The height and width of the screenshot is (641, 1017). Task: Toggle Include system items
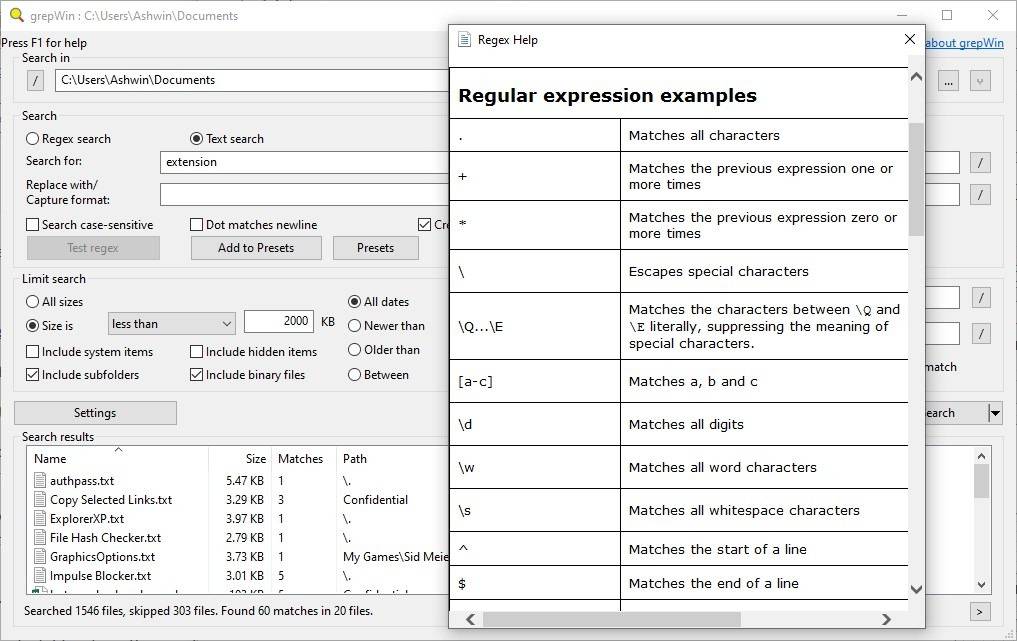click(90, 352)
